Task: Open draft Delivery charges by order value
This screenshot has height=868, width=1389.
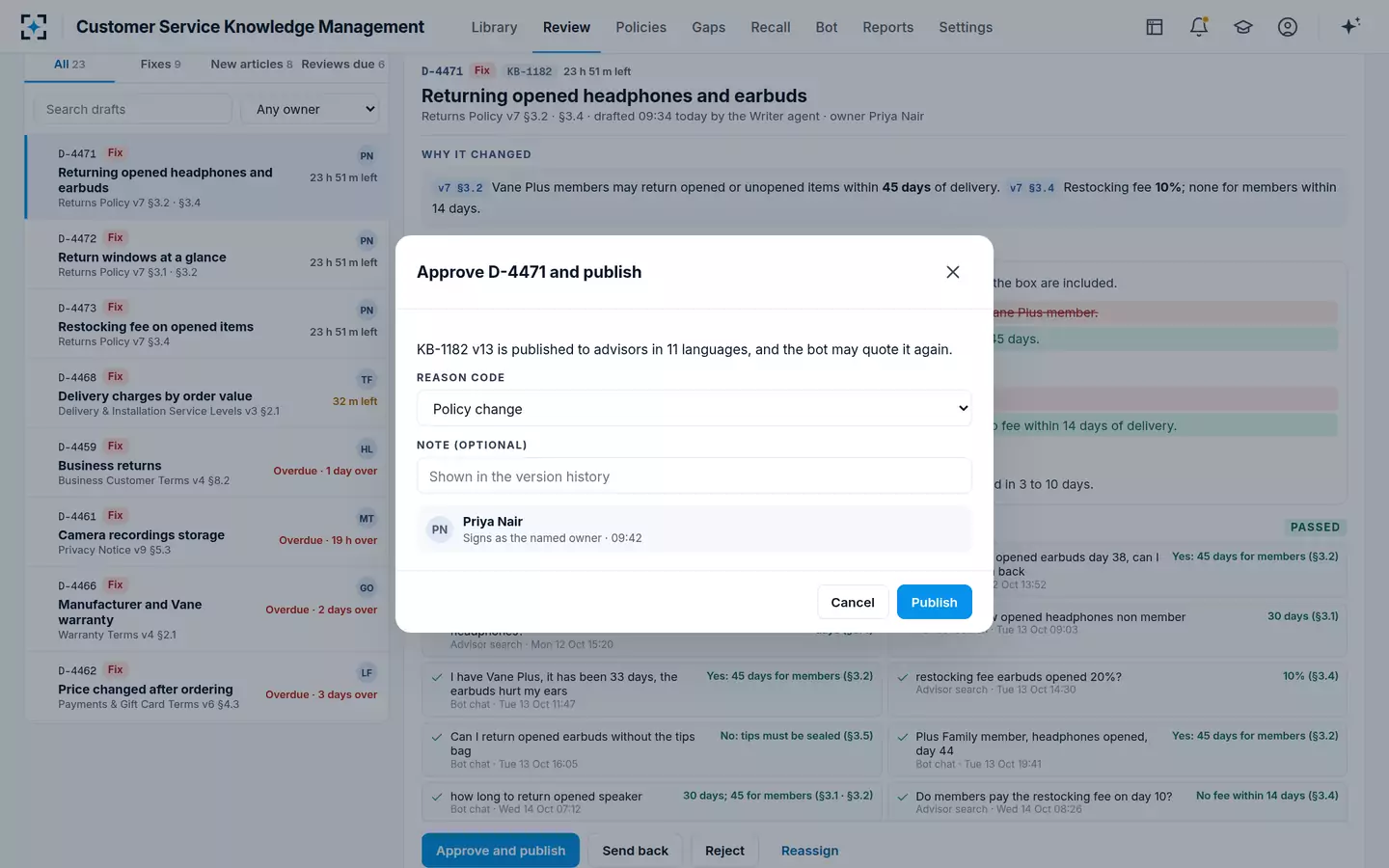Action: tap(206, 393)
